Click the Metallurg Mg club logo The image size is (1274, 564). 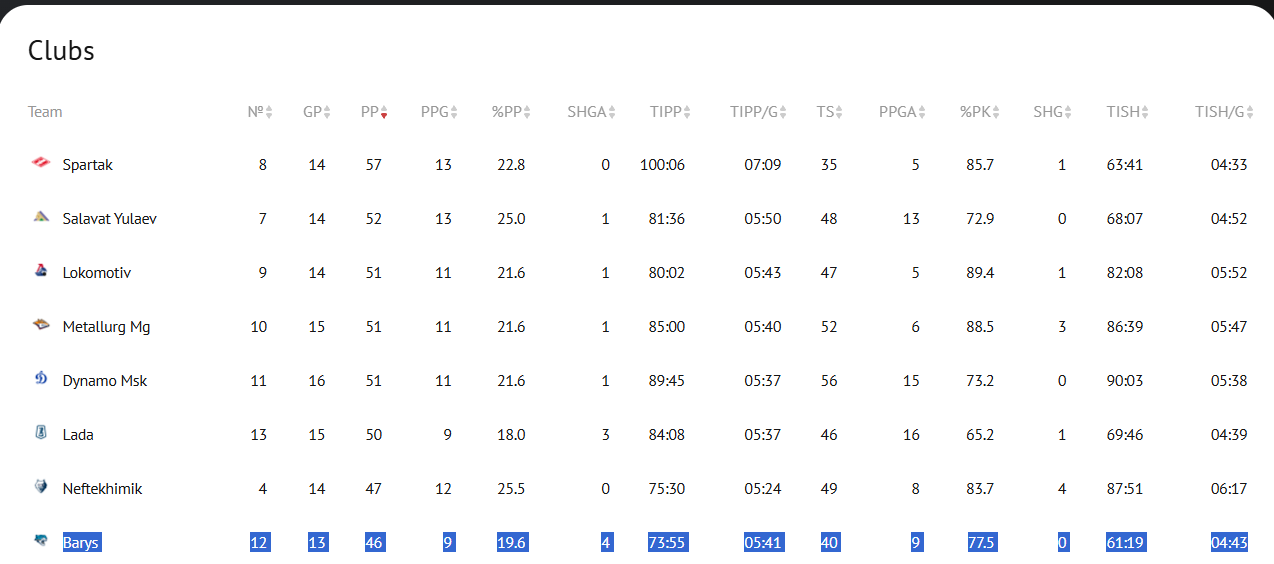click(x=40, y=326)
